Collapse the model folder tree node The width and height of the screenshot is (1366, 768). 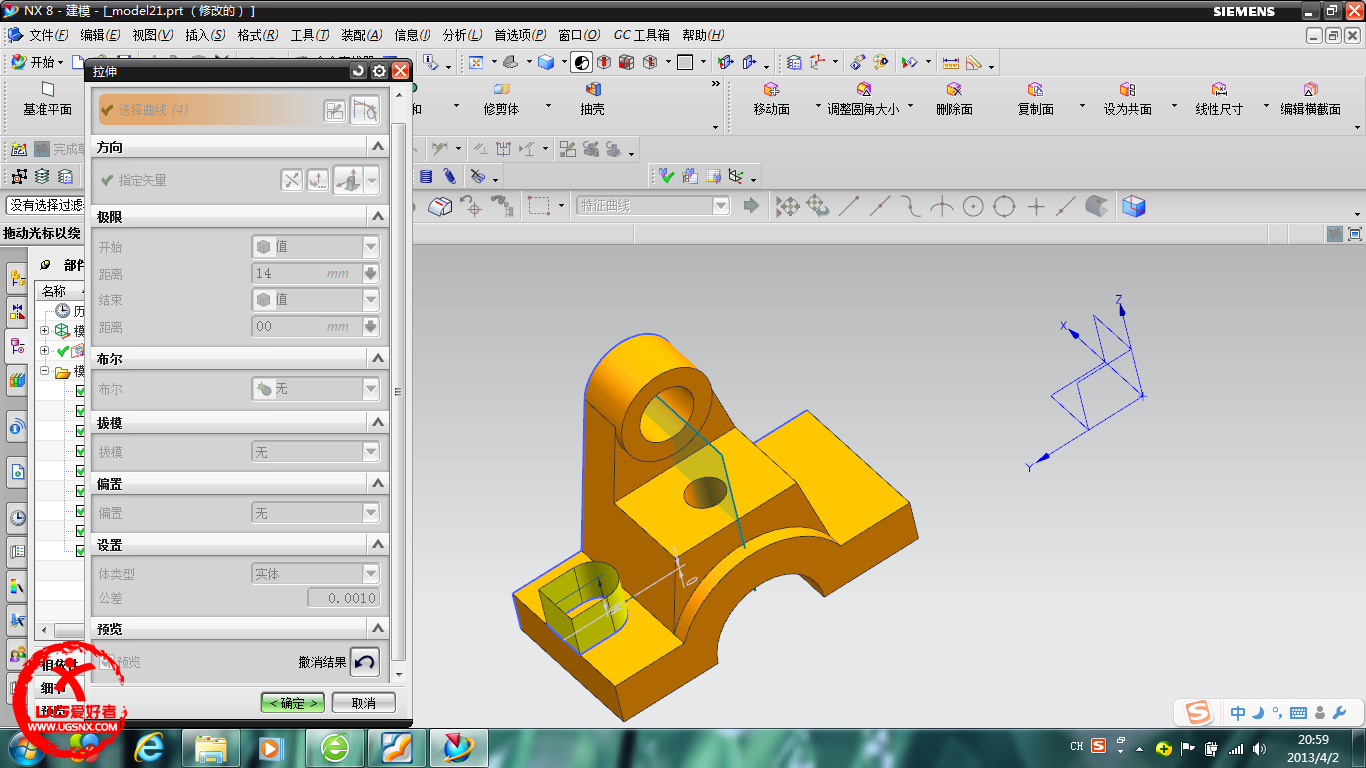pos(44,371)
